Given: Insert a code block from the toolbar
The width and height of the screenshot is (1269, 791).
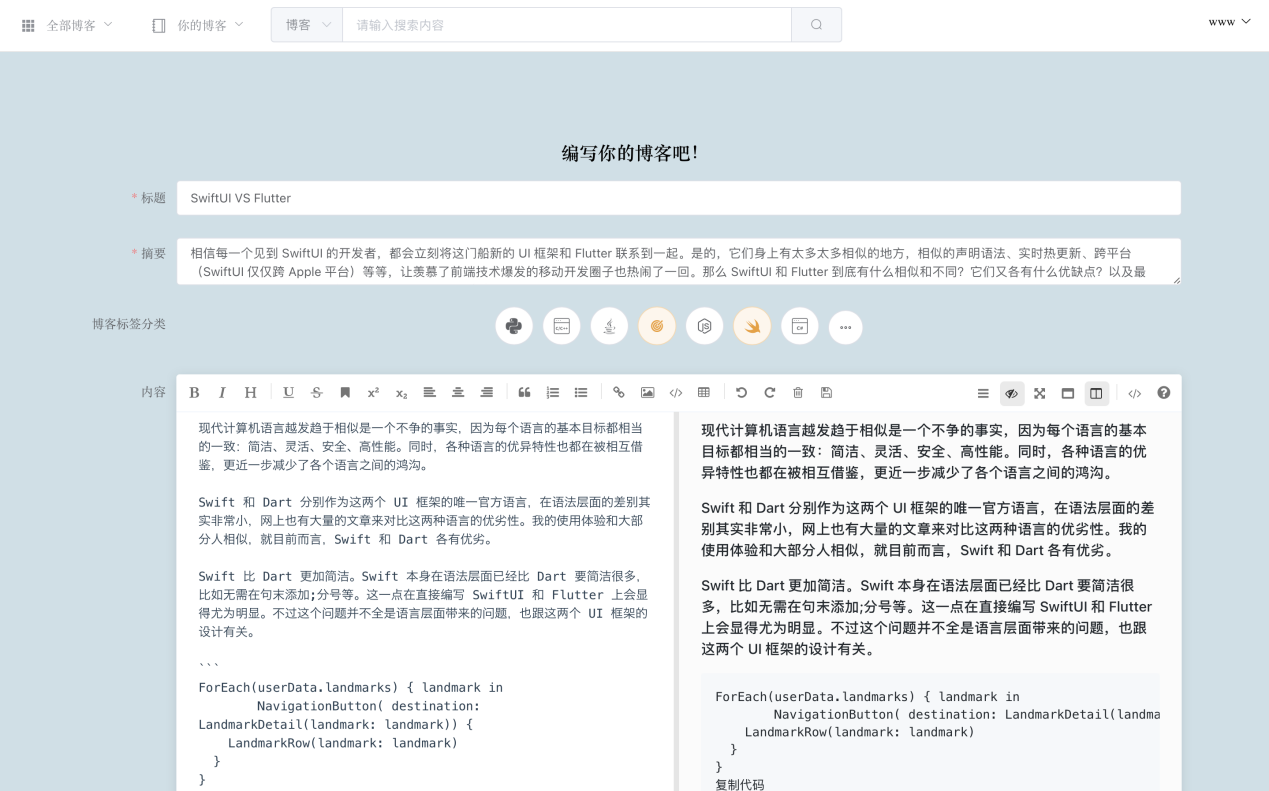Looking at the screenshot, I should pos(675,393).
